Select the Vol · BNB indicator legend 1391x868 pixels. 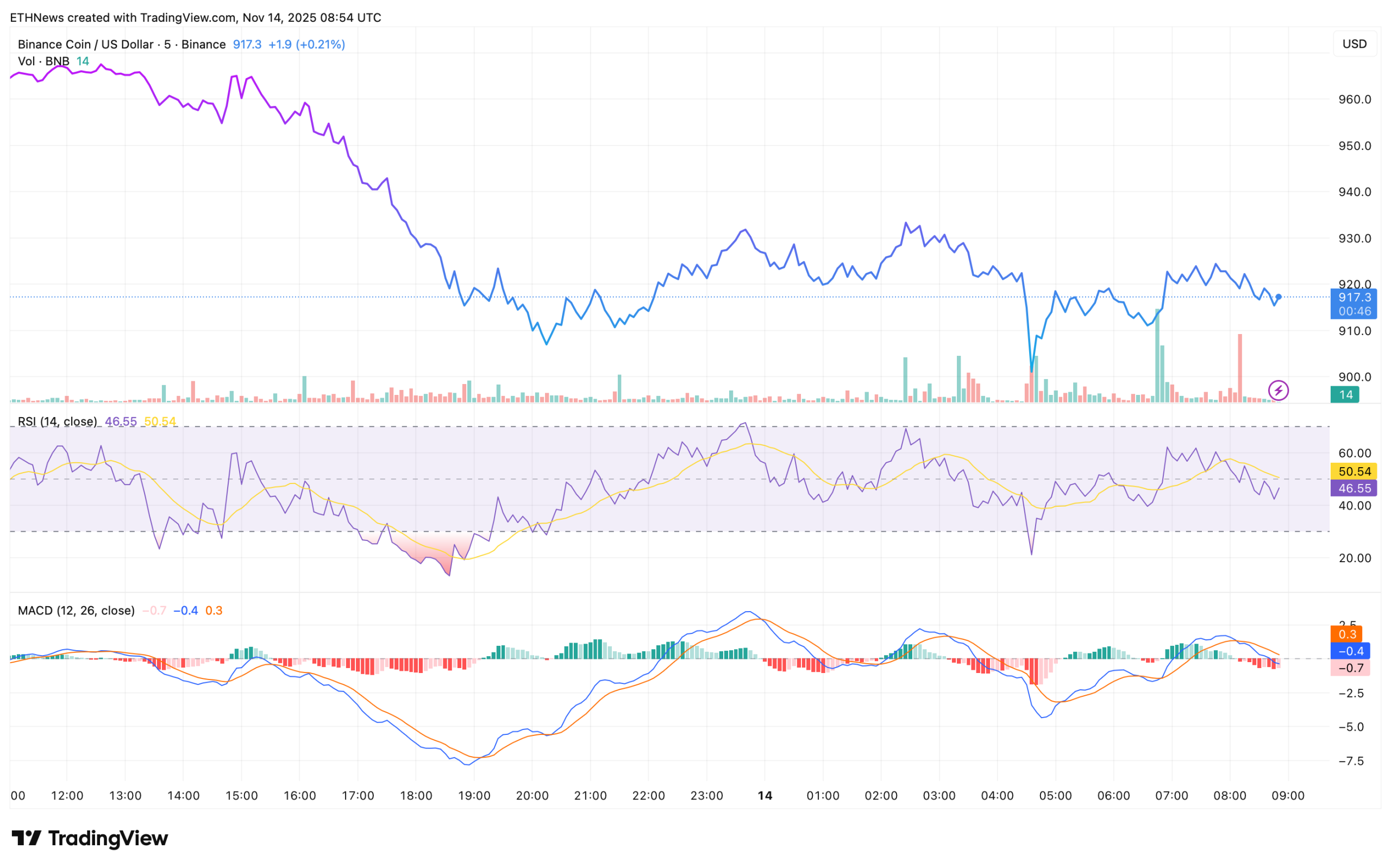point(43,61)
